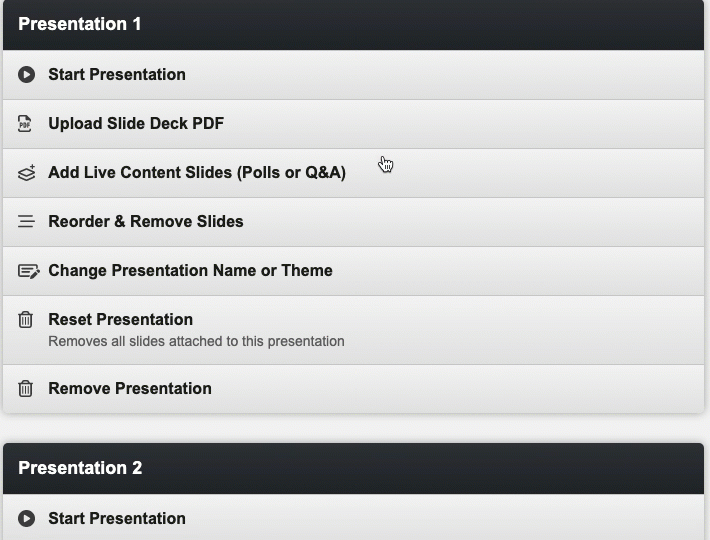The image size is (710, 540).
Task: Click the pencil edit icon for name or theme
Action: pyautogui.click(x=28, y=271)
